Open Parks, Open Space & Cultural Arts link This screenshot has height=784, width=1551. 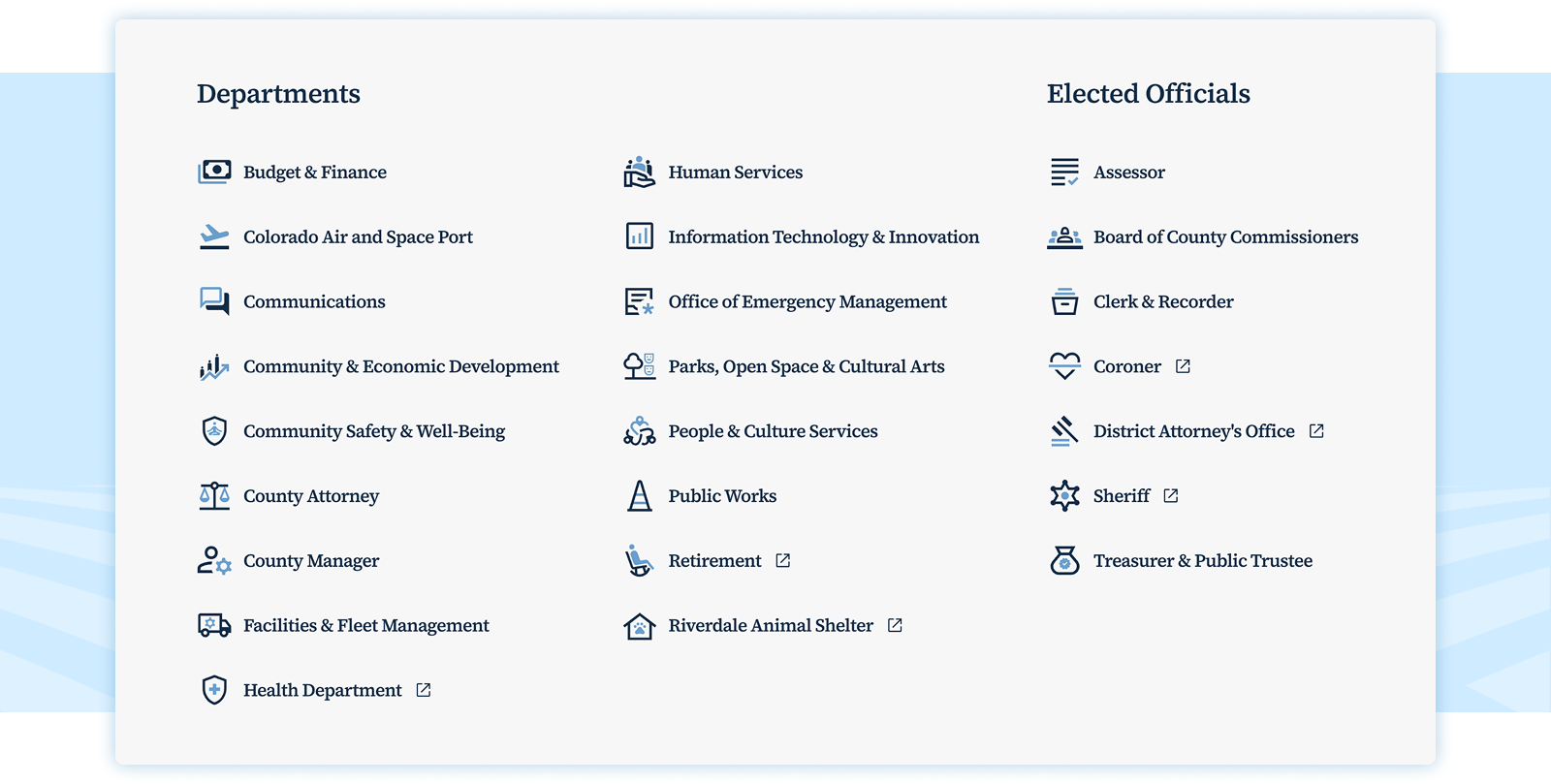[x=807, y=366]
